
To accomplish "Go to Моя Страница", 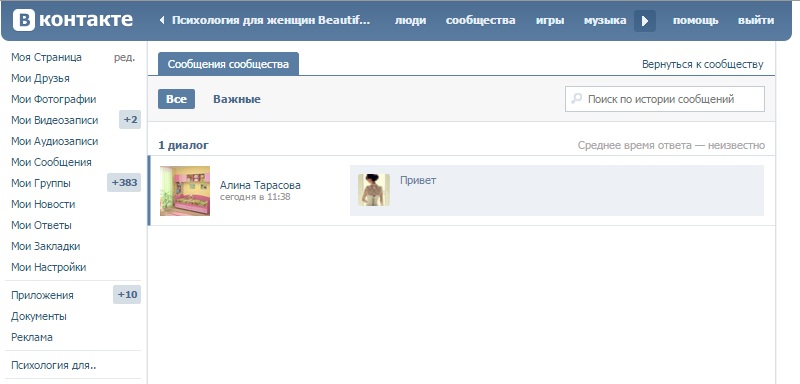I will click(46, 57).
